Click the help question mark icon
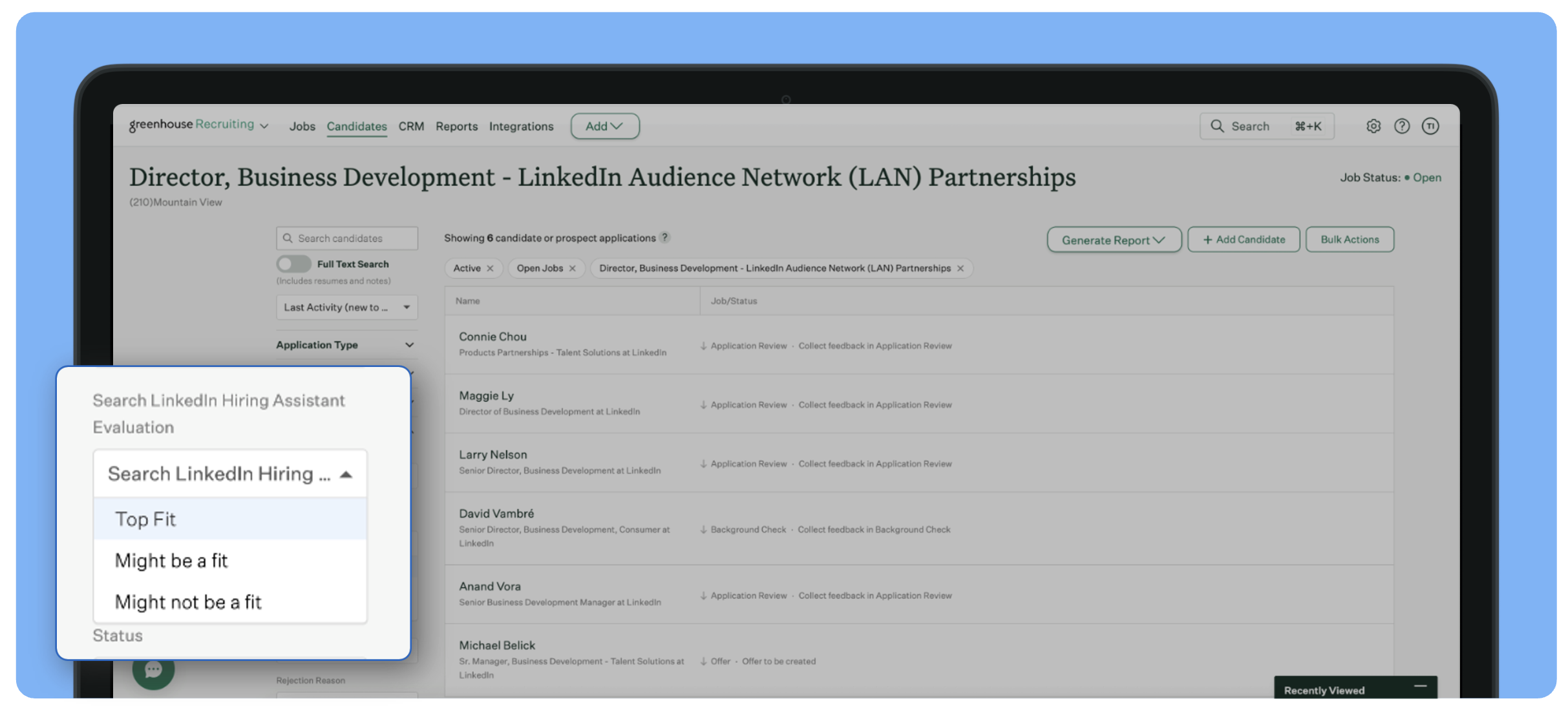The height and width of the screenshot is (712, 1568). [x=1401, y=126]
